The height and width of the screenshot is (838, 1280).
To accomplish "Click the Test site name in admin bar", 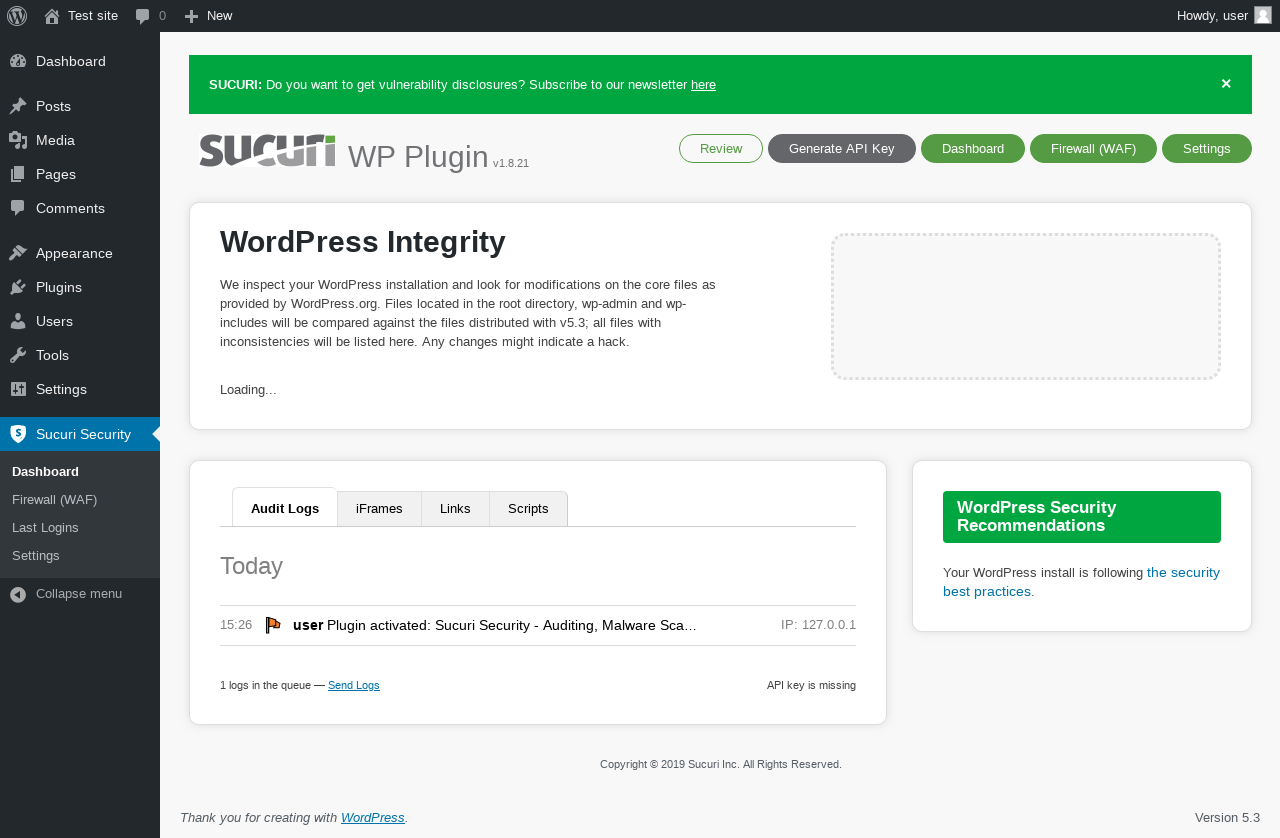I will [x=93, y=16].
